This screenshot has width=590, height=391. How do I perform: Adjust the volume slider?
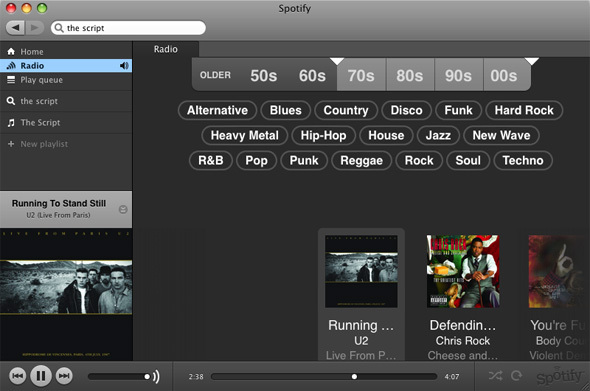tap(119, 376)
